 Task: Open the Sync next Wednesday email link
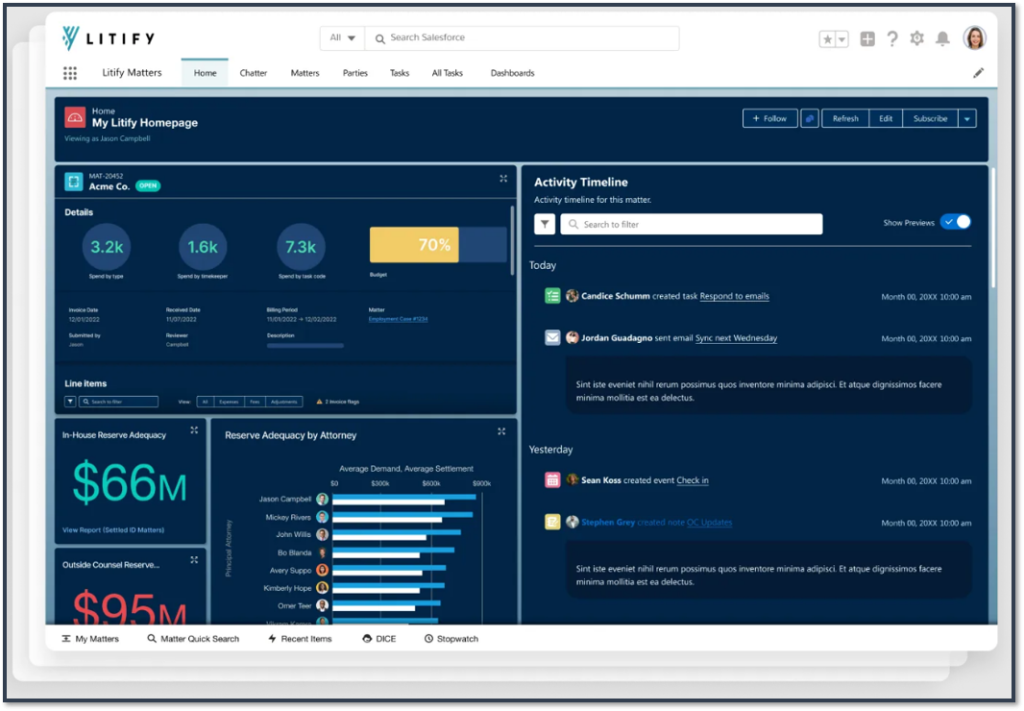736,338
